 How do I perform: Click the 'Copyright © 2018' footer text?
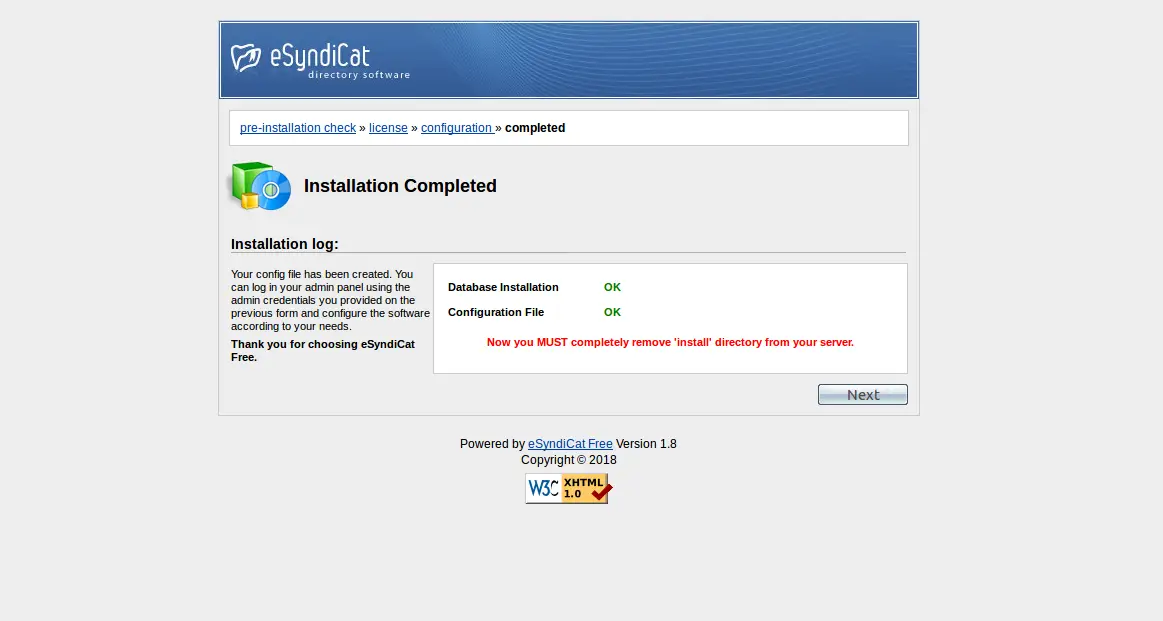(568, 460)
